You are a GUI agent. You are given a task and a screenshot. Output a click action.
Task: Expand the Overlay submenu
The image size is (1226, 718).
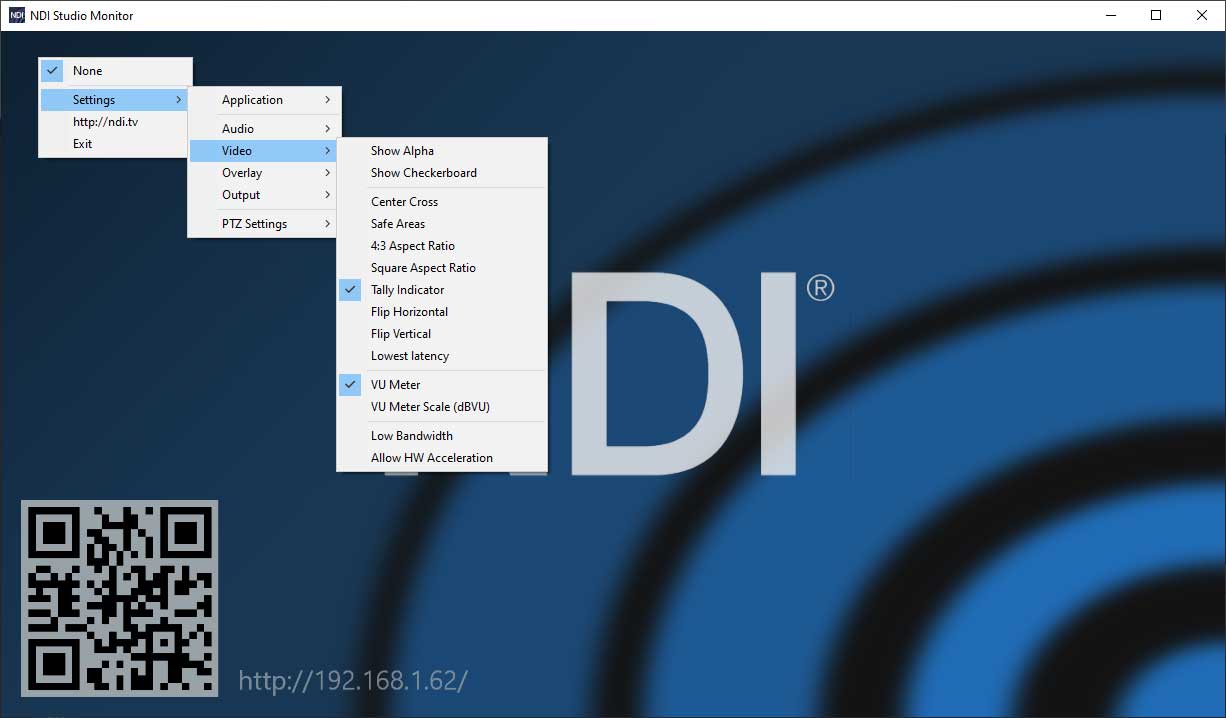tap(265, 173)
